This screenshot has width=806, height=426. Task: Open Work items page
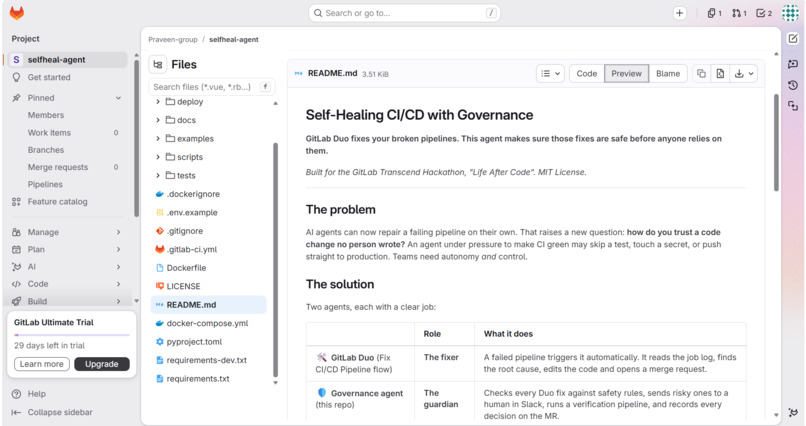(x=49, y=133)
